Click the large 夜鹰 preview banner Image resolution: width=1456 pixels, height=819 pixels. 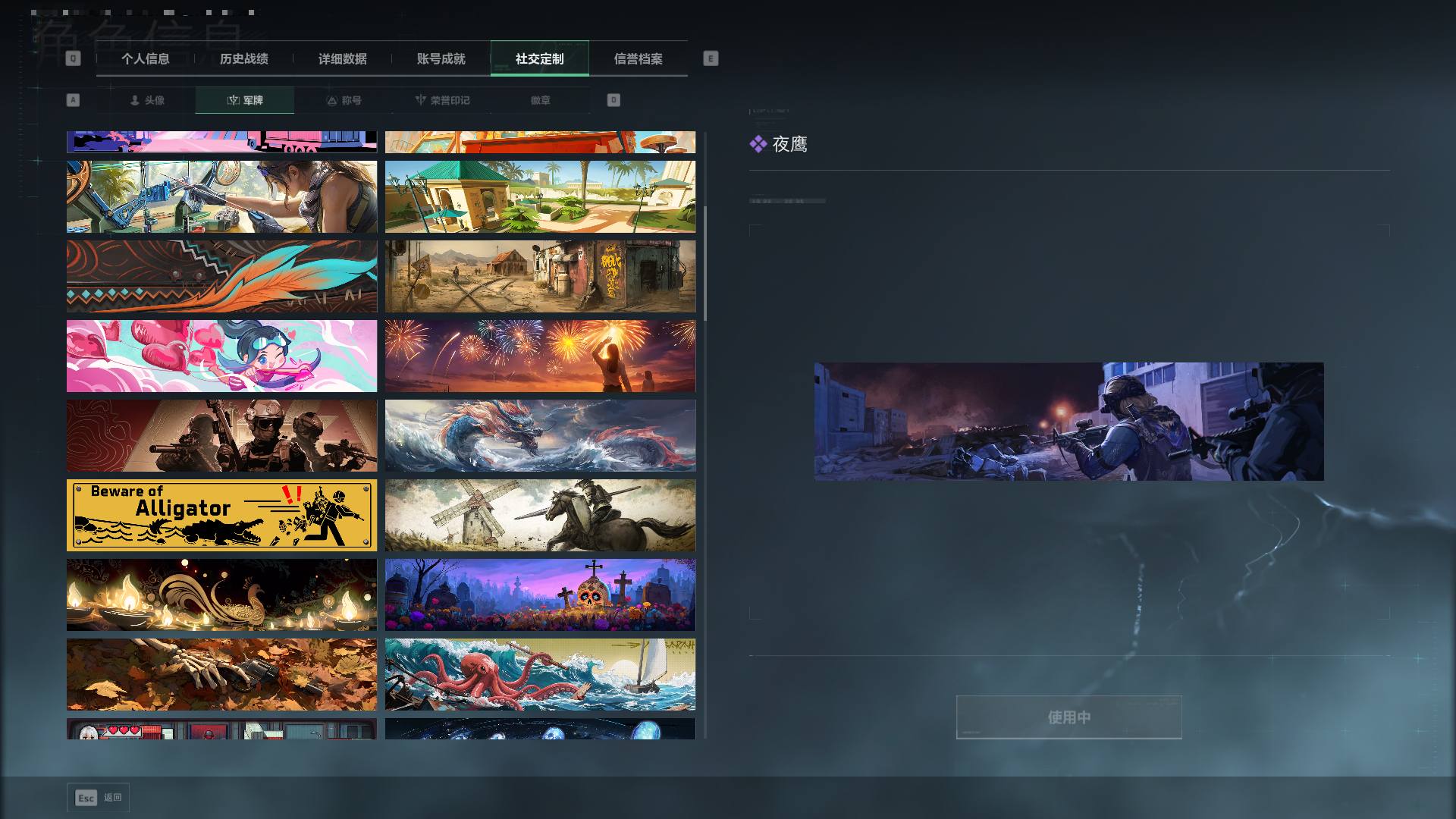(1068, 421)
